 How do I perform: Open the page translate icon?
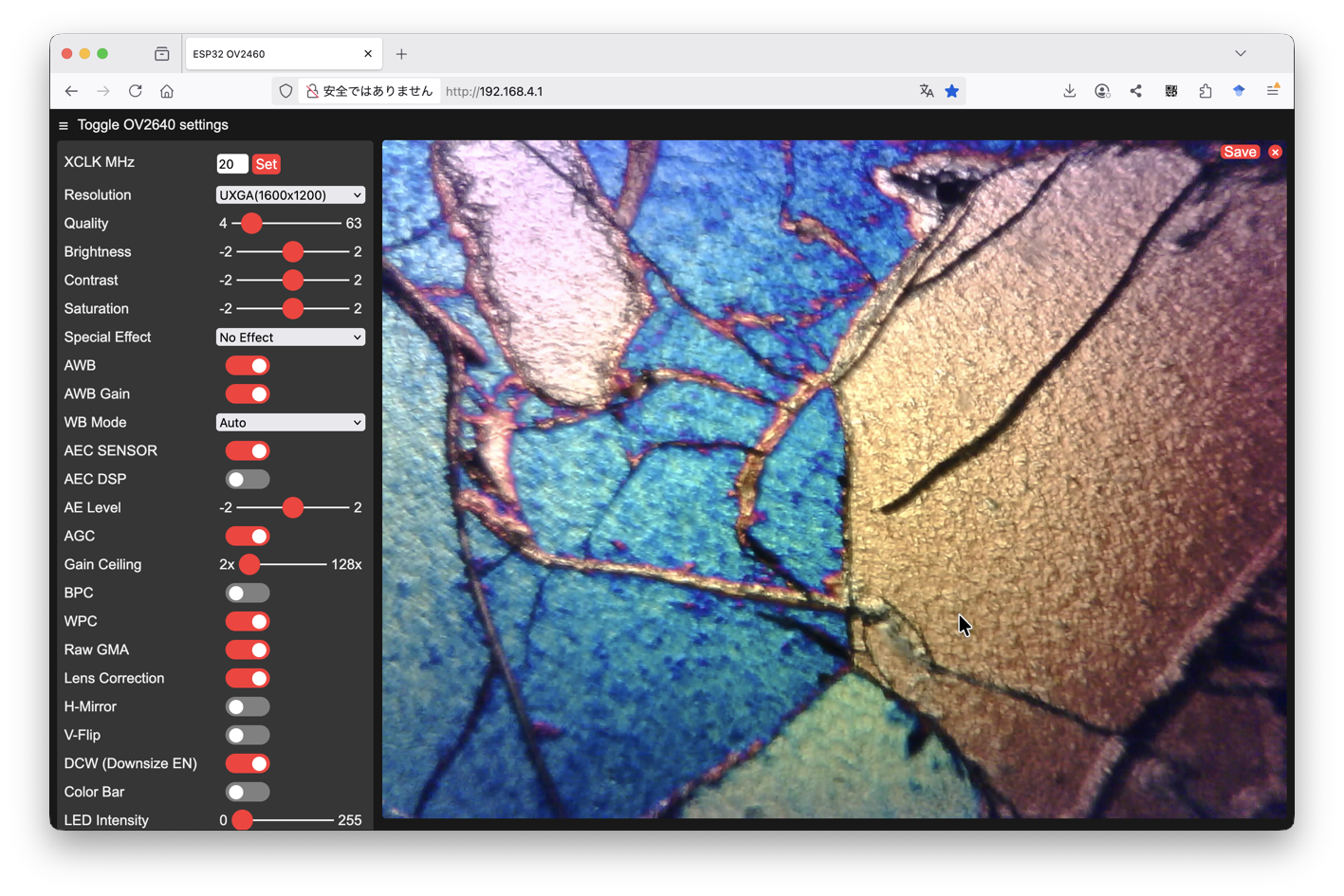click(927, 91)
